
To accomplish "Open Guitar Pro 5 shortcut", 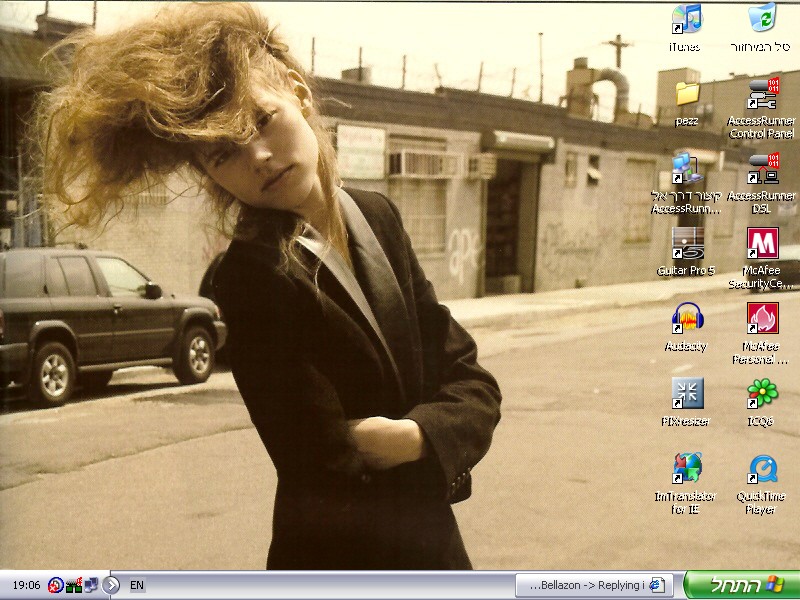I will coord(687,244).
